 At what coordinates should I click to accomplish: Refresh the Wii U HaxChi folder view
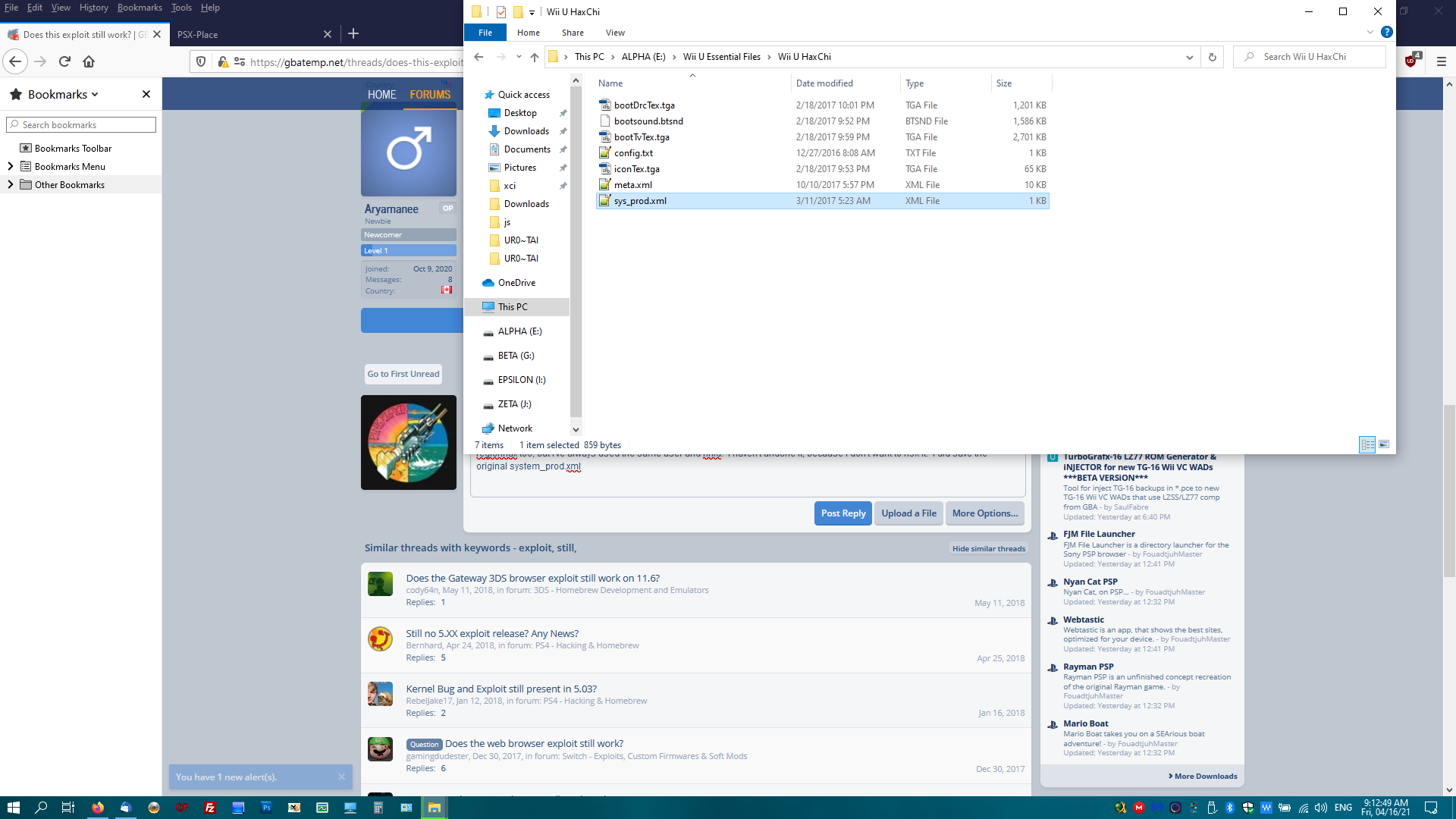tap(1212, 57)
